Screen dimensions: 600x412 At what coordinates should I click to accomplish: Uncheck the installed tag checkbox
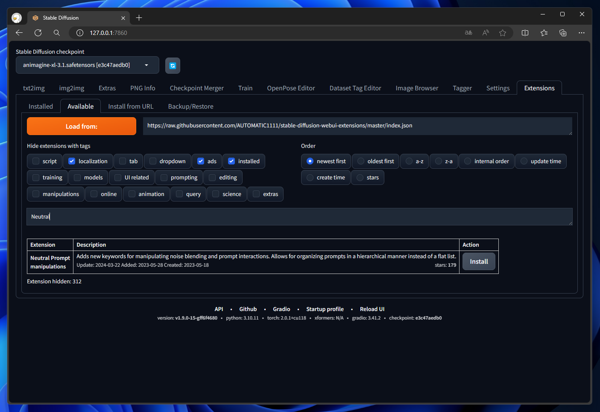tap(231, 161)
